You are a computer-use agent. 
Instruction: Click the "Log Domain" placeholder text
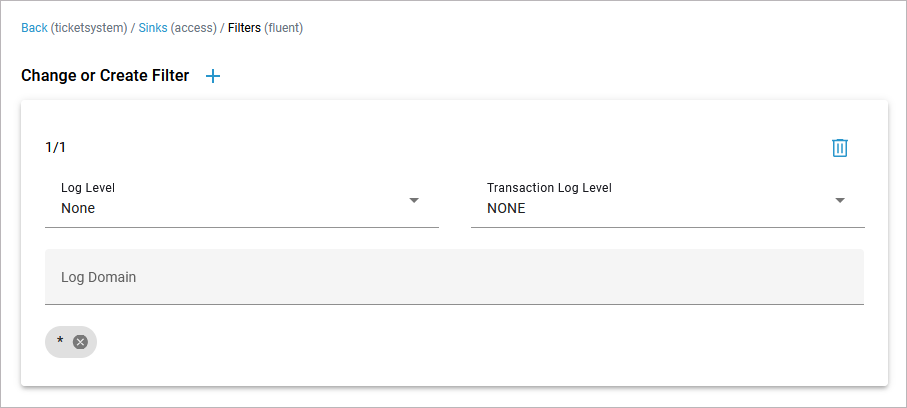[98, 277]
